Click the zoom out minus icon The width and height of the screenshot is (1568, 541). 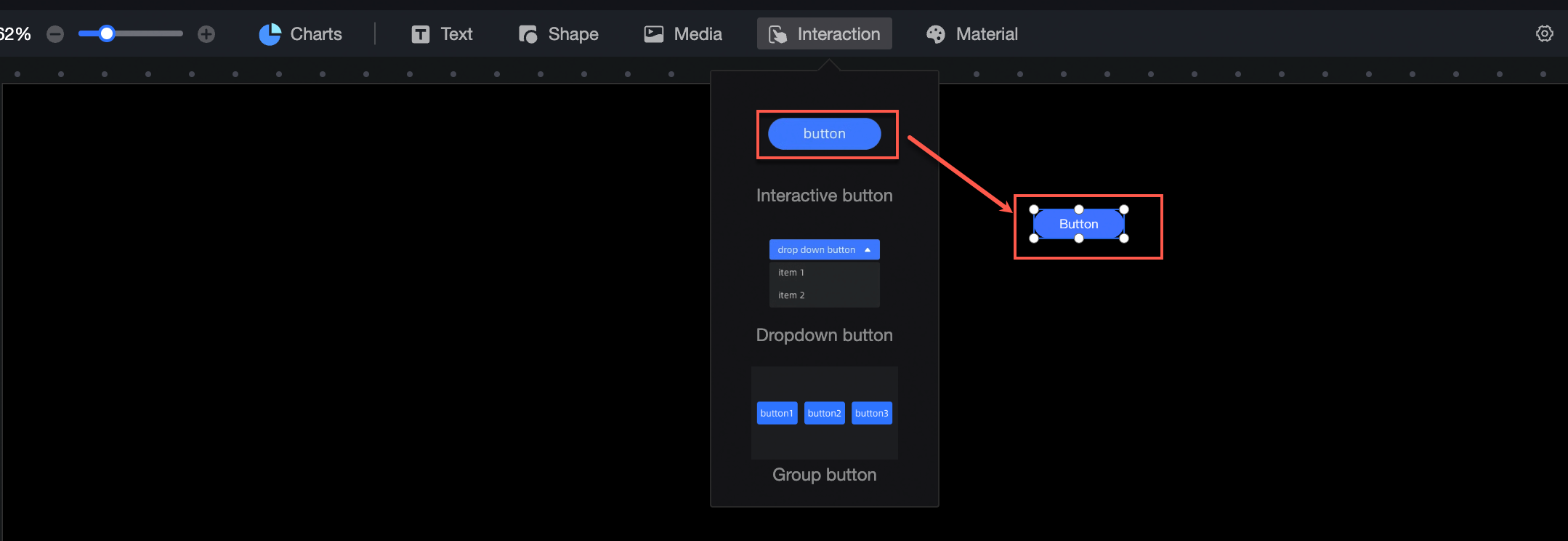click(x=55, y=34)
